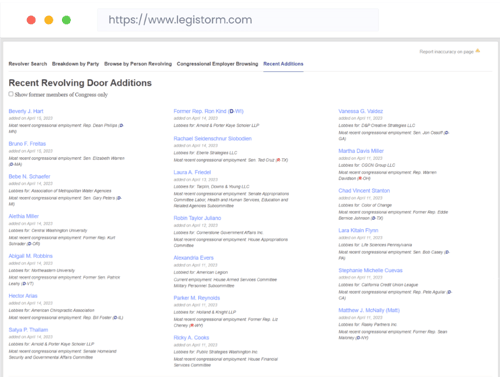Open the Revolver Search tab
Viewport: 500px width, 377px height.
(28, 64)
